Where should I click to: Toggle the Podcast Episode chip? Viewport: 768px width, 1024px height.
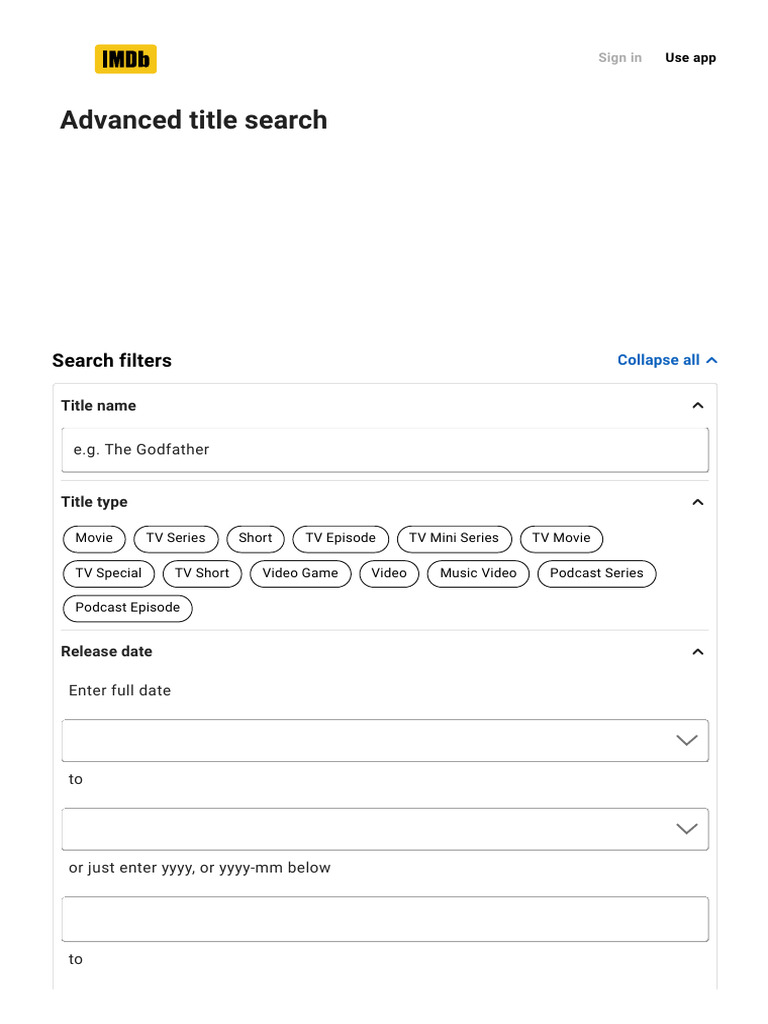[127, 608]
